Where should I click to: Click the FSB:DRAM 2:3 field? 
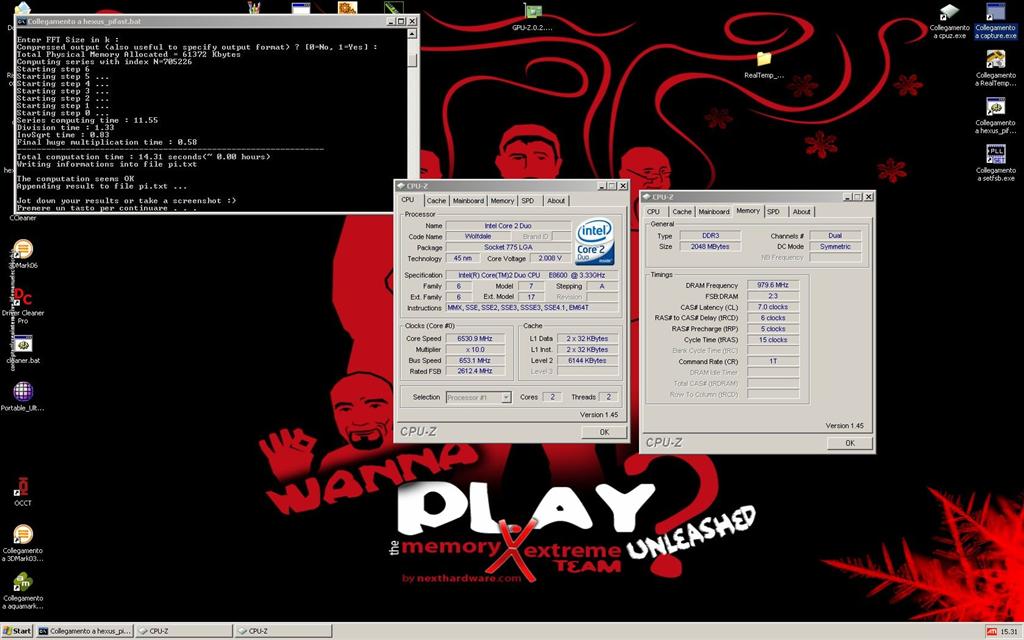pos(773,296)
